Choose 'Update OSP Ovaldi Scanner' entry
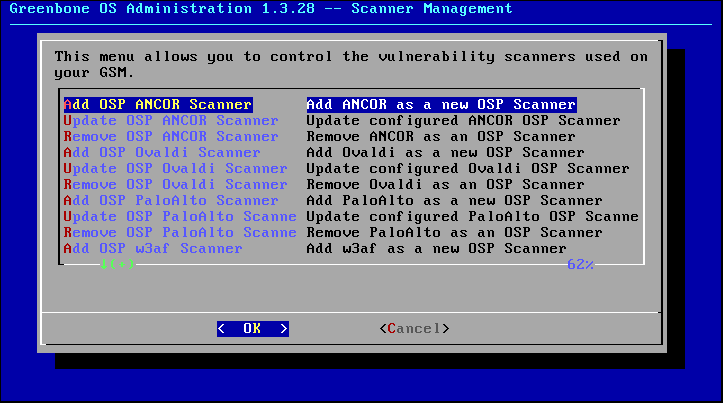 pyautogui.click(x=176, y=169)
